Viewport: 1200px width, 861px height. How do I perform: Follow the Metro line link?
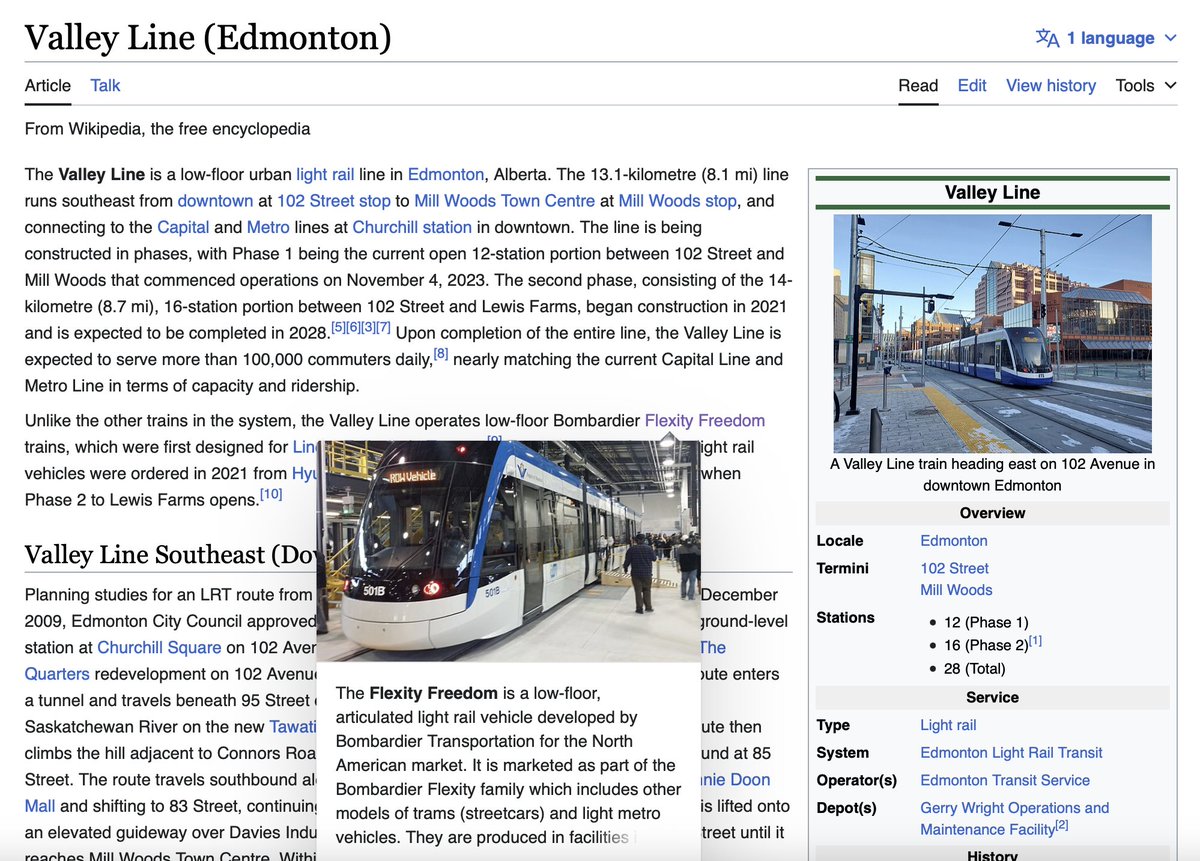[x=268, y=227]
